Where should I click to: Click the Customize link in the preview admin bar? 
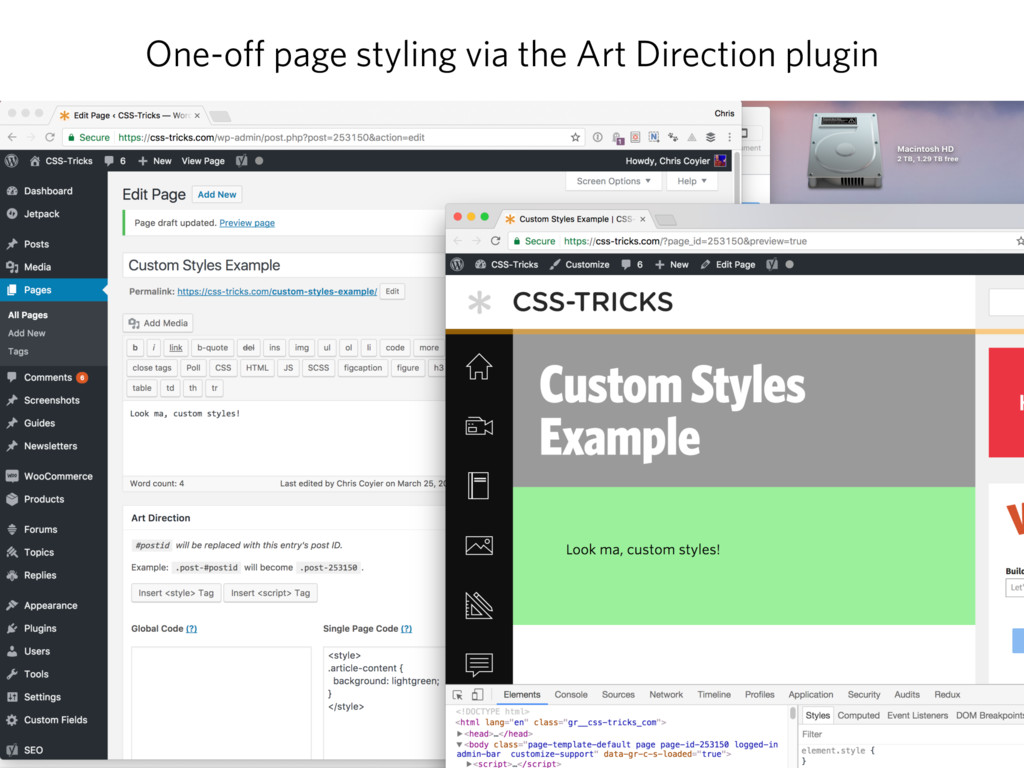(x=580, y=264)
